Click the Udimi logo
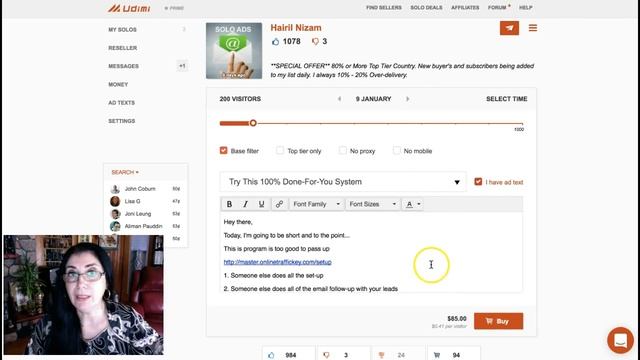640x360 pixels. [x=129, y=8]
